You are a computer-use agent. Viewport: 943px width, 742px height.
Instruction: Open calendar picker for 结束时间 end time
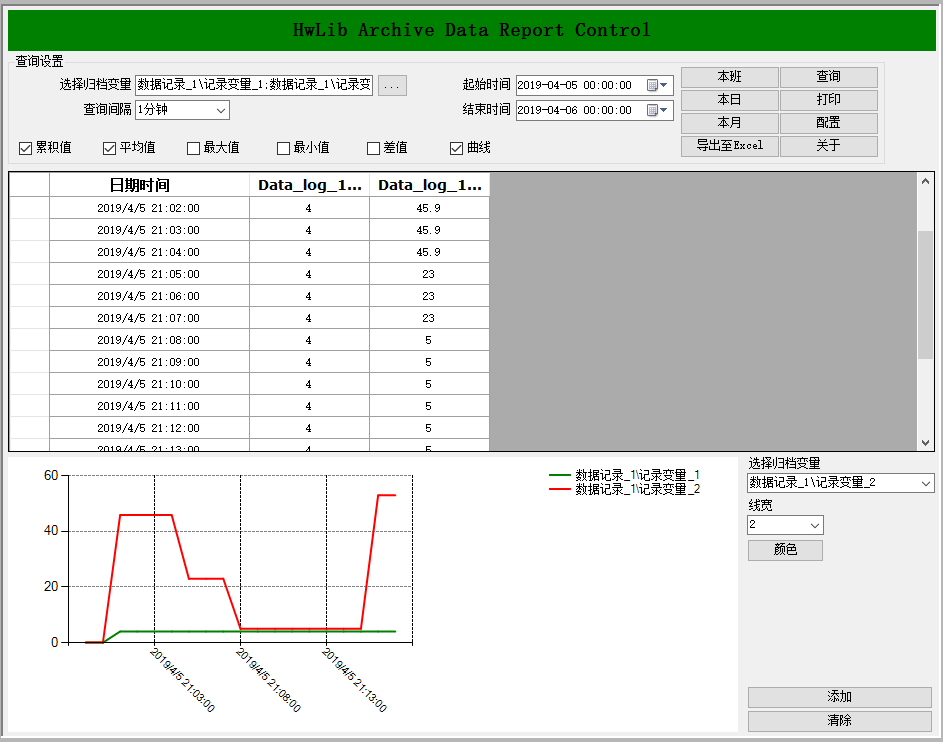657,110
